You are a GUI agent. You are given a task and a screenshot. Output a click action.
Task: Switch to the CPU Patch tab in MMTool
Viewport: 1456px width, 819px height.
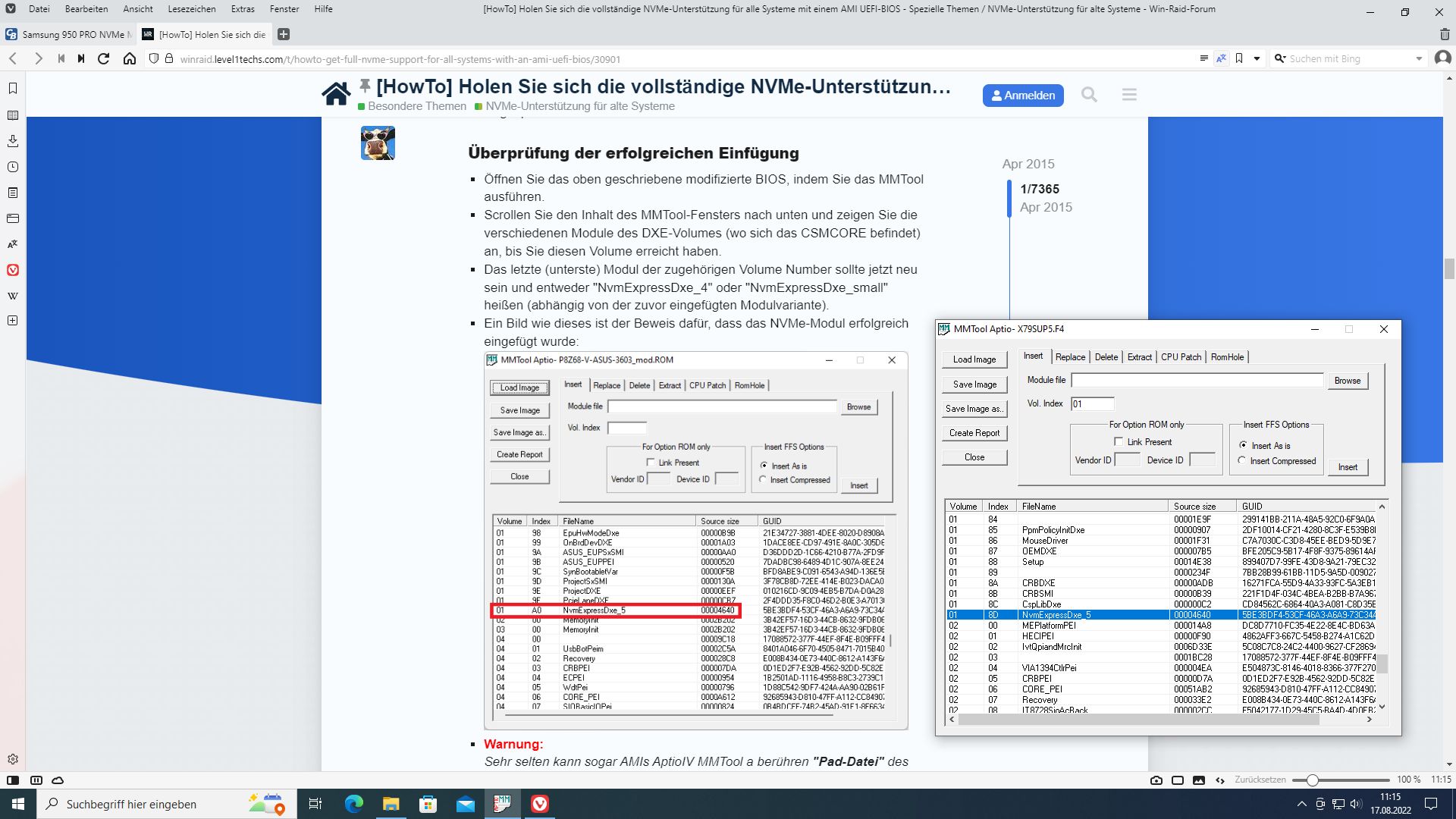(x=1181, y=356)
